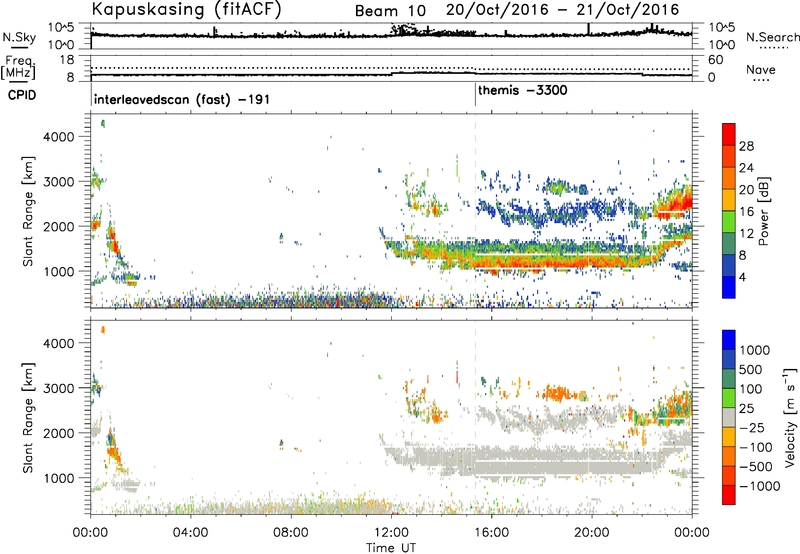Viewport: 800px width, 554px height.
Task: Click 'Slant Range [km]' label of power panel
Action: point(28,211)
